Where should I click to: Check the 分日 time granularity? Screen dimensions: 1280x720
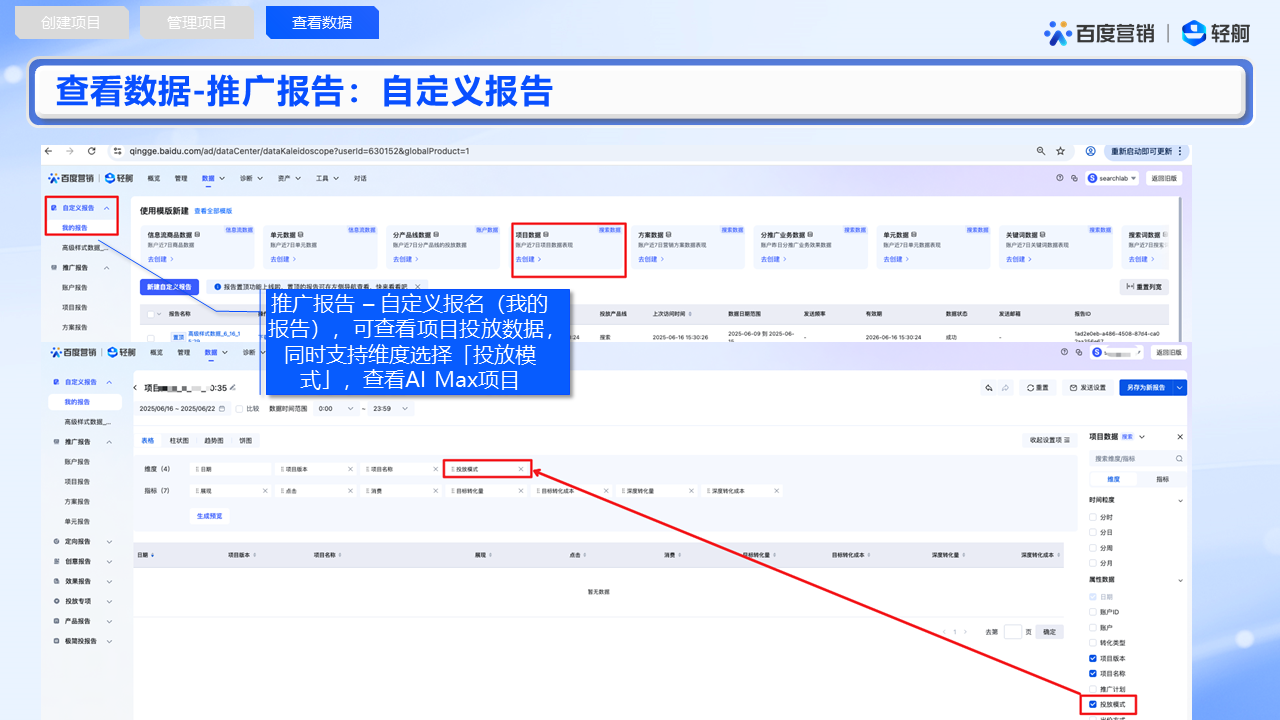1093,533
